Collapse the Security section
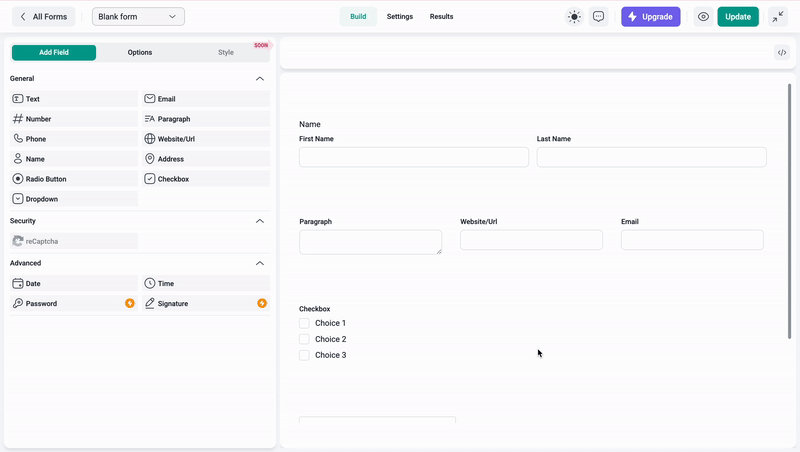This screenshot has height=452, width=800. [260, 221]
